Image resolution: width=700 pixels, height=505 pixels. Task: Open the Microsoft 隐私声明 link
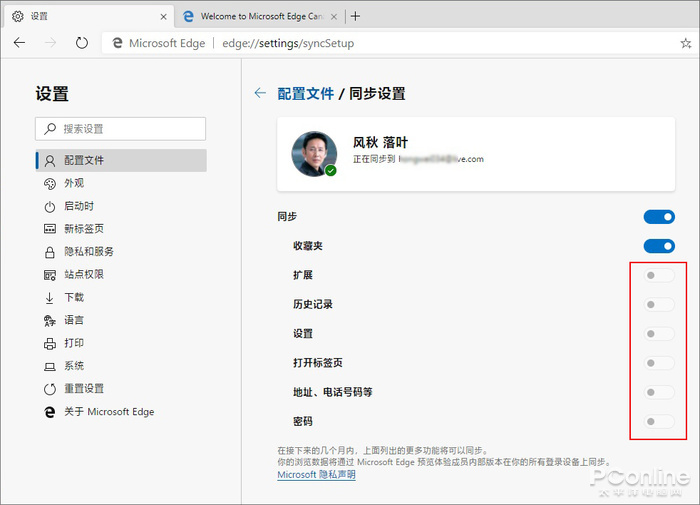(316, 475)
